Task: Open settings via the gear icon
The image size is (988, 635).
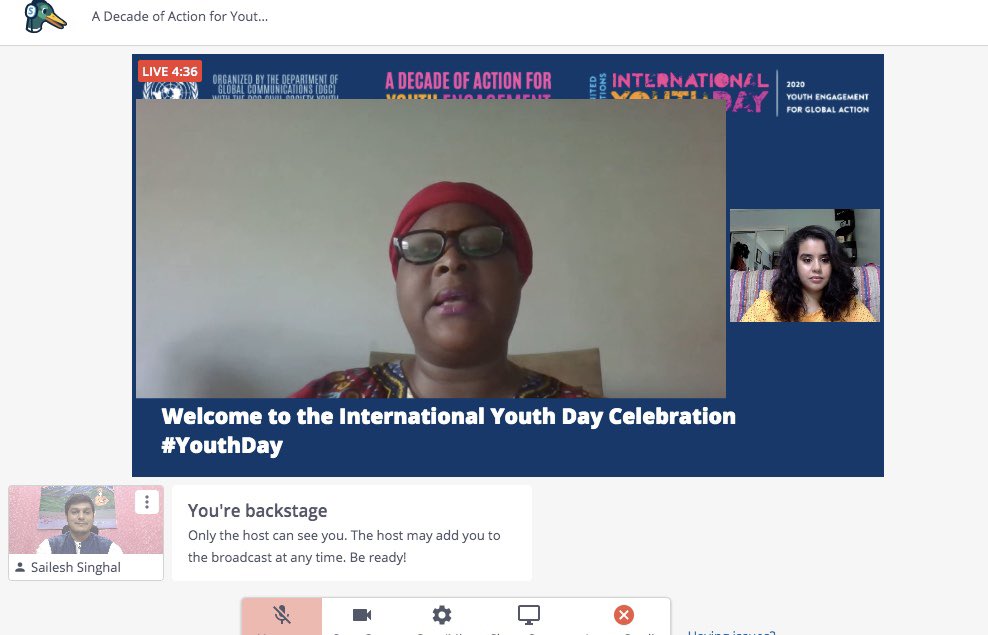Action: click(x=442, y=615)
